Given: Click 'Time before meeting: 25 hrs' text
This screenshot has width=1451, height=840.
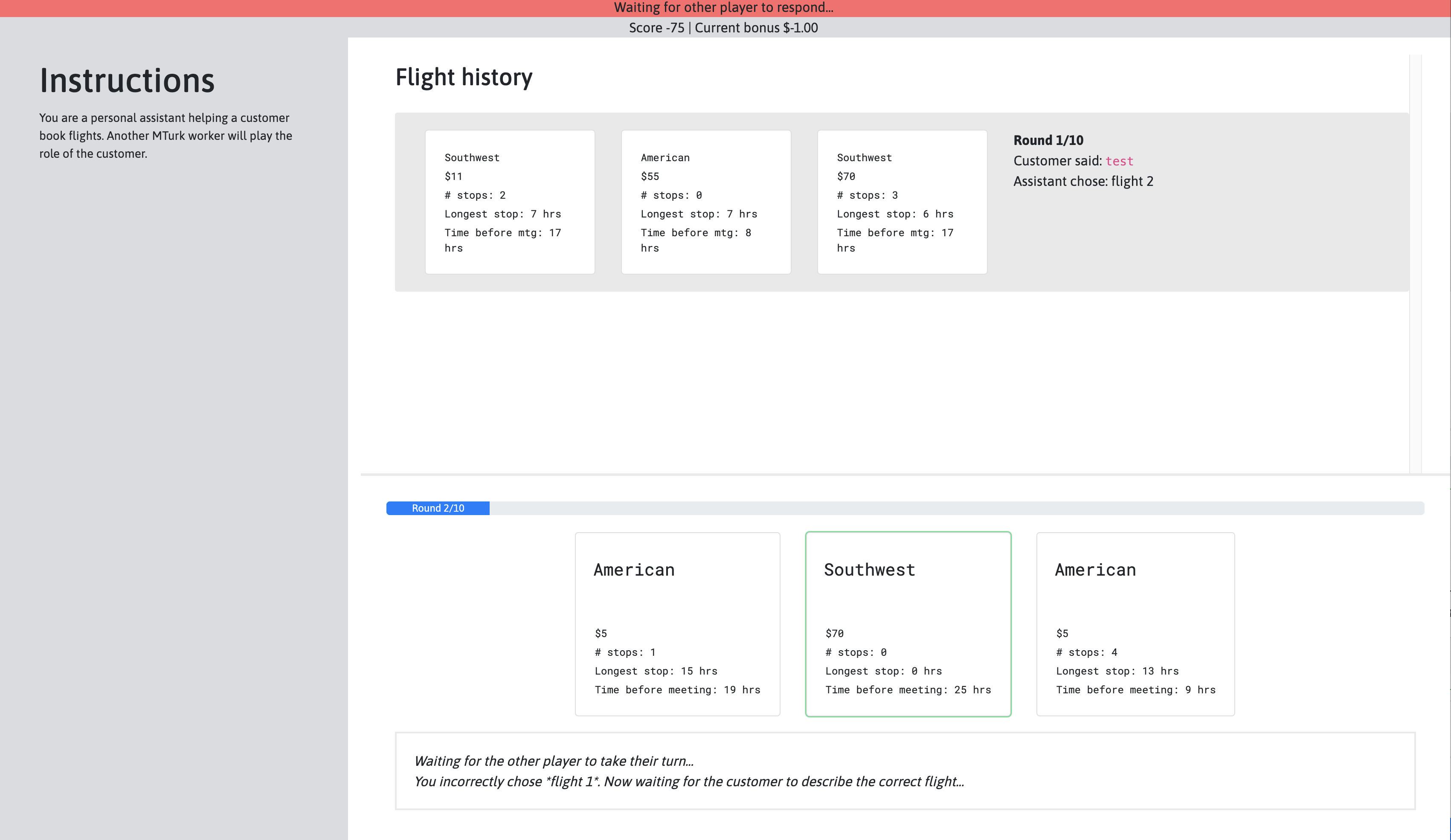Looking at the screenshot, I should [x=908, y=690].
